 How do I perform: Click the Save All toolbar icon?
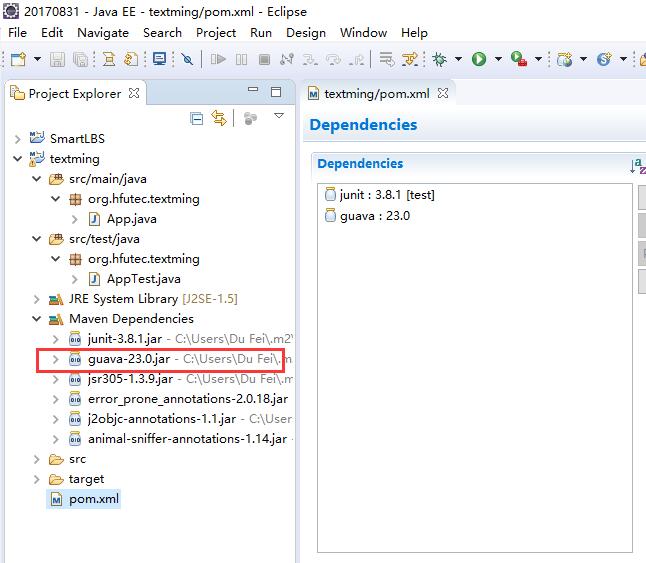tap(81, 60)
